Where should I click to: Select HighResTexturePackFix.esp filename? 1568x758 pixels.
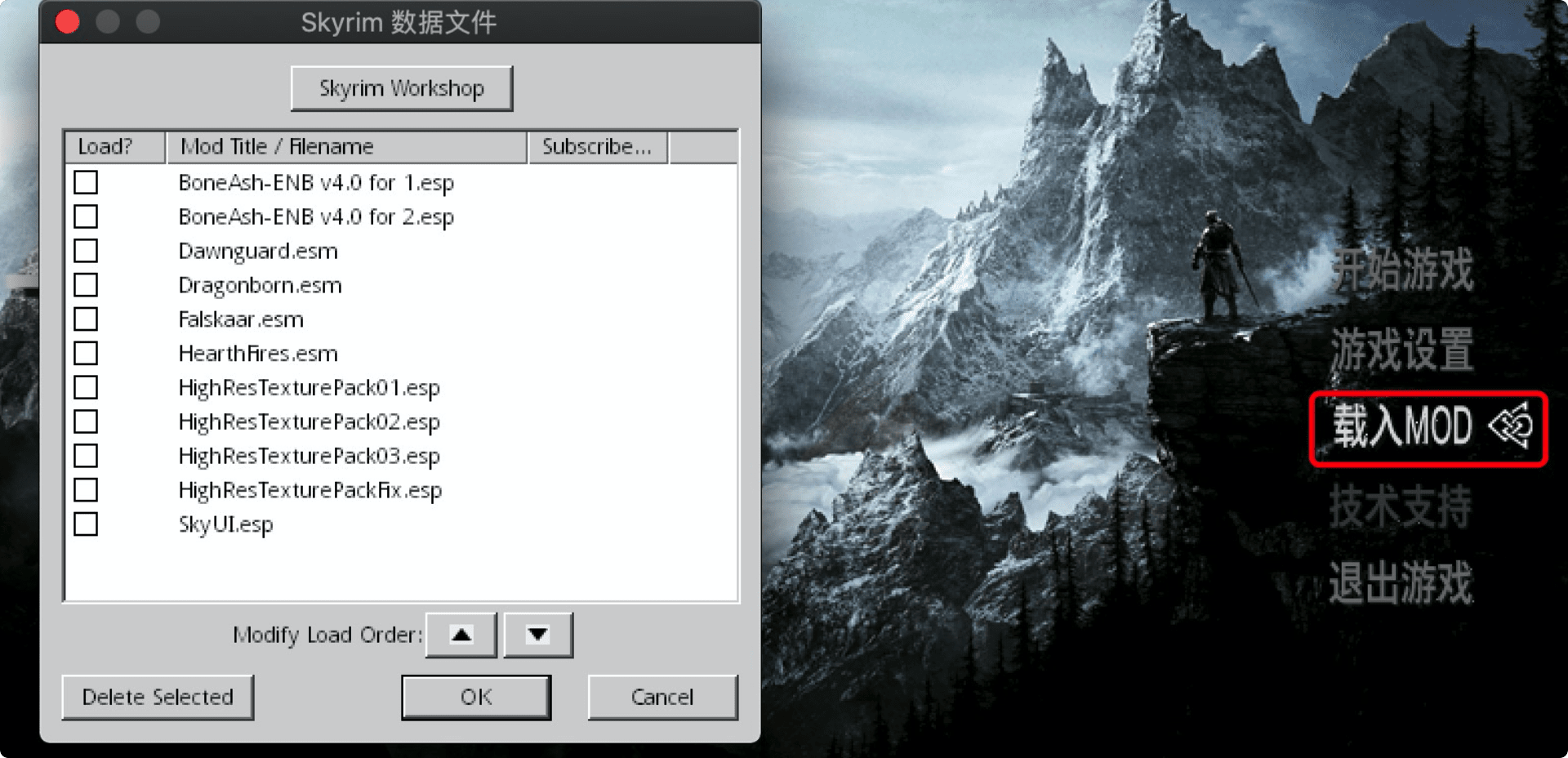tap(310, 491)
